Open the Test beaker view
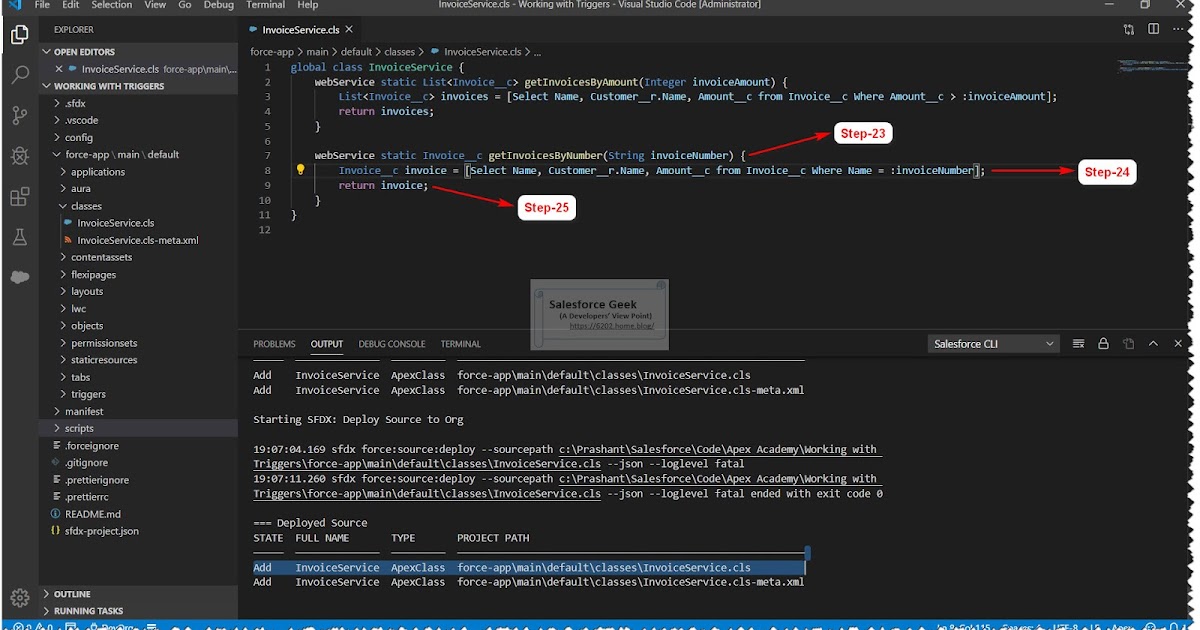 click(x=19, y=237)
